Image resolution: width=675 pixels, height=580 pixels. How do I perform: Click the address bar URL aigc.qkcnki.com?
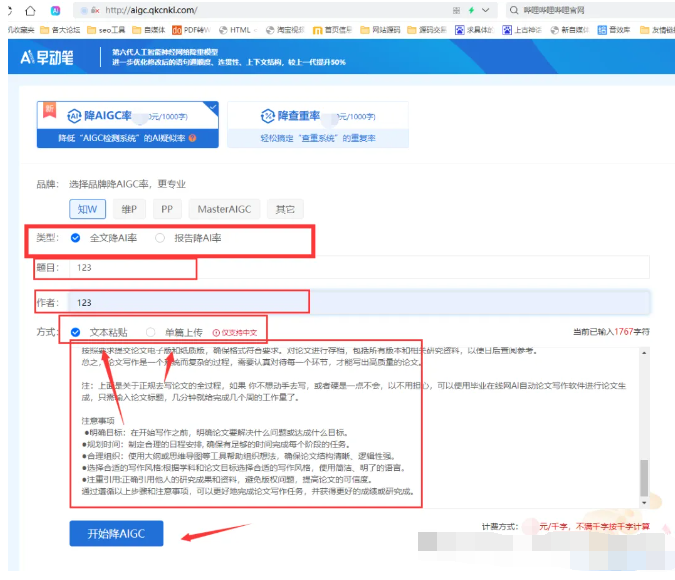click(x=151, y=10)
